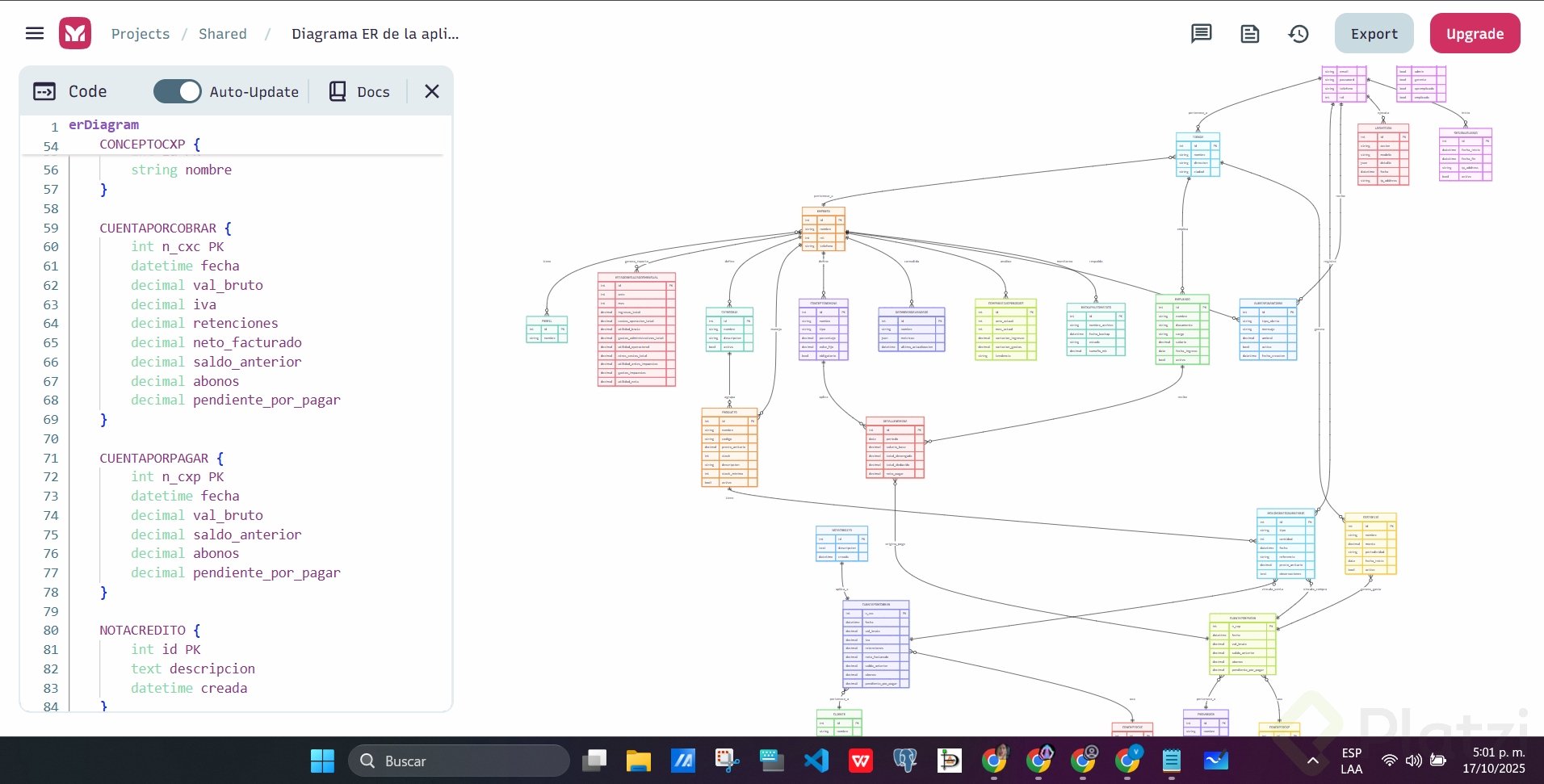
Task: Open Wi-Fi network settings in tray
Action: click(x=1390, y=761)
